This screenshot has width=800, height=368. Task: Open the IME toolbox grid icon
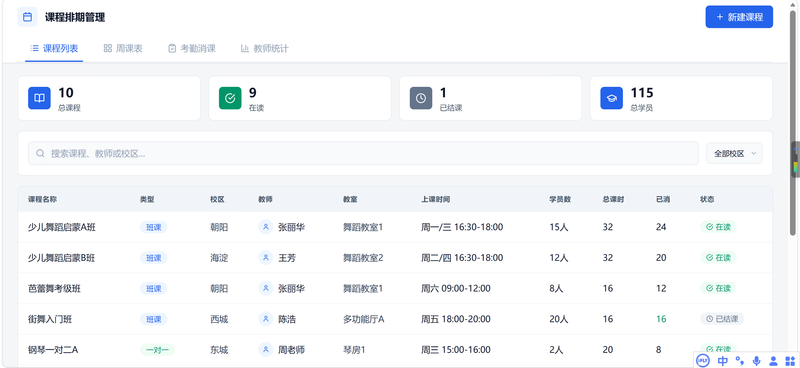click(x=790, y=360)
